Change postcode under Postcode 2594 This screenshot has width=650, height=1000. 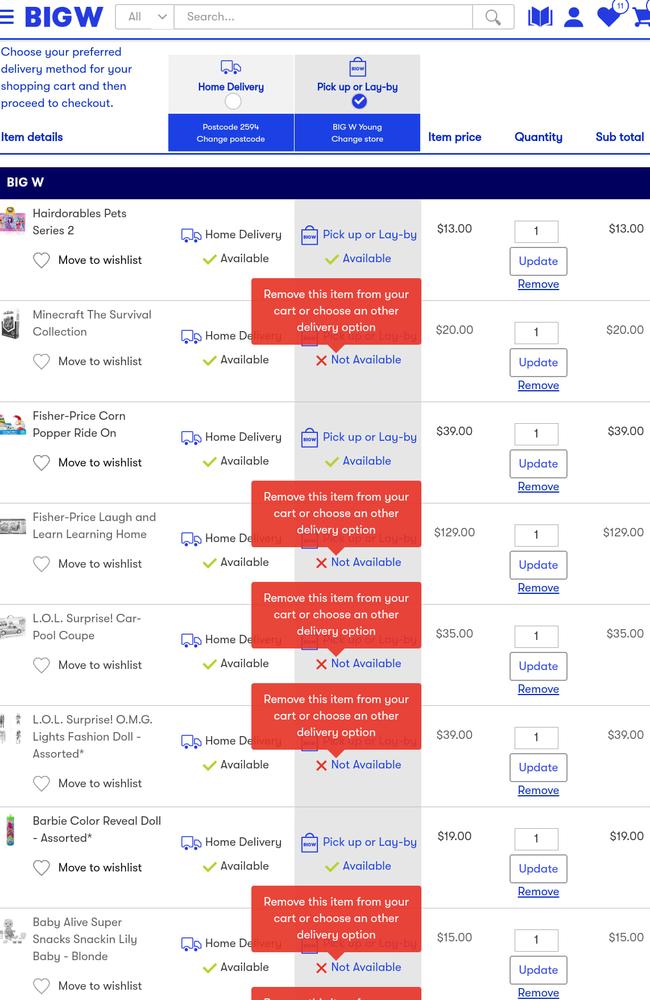click(230, 139)
